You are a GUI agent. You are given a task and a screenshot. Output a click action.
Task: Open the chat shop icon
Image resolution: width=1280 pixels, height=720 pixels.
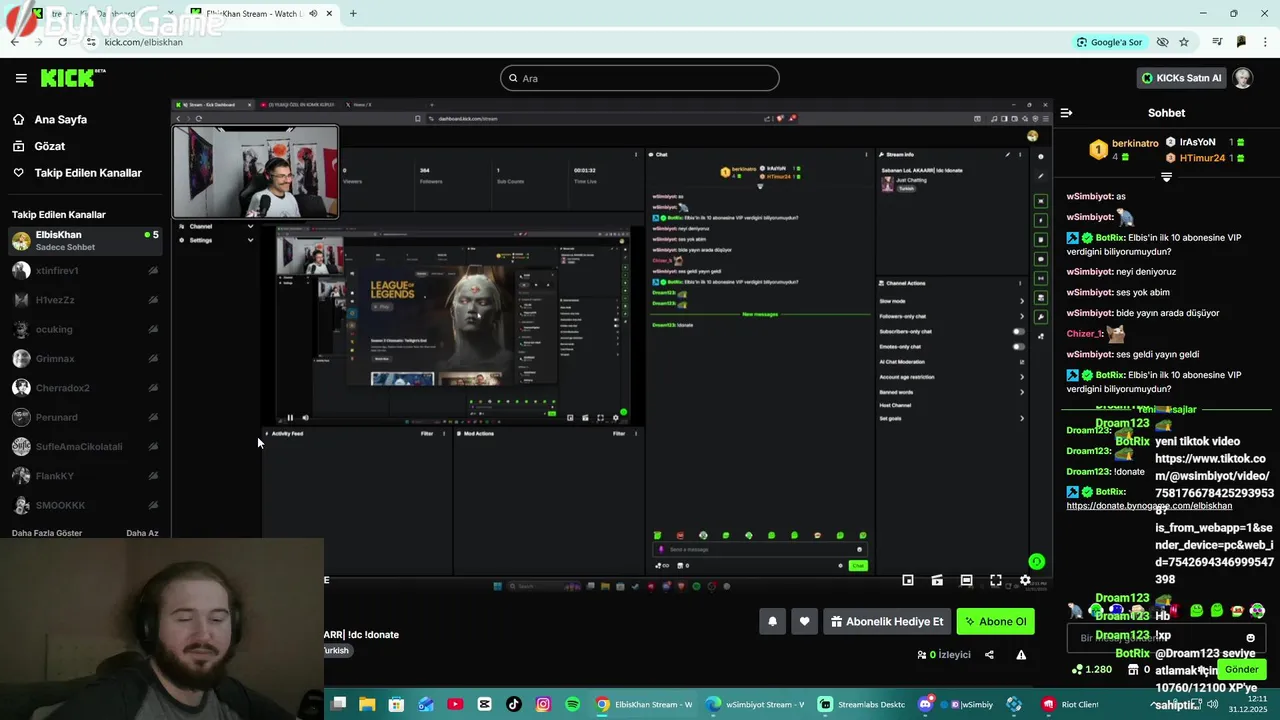click(1131, 669)
